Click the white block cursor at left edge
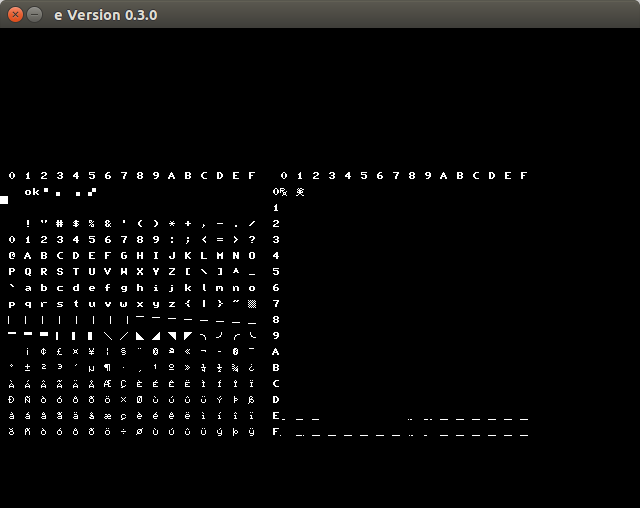Screen dimensions: 640x508 (x=4, y=200)
